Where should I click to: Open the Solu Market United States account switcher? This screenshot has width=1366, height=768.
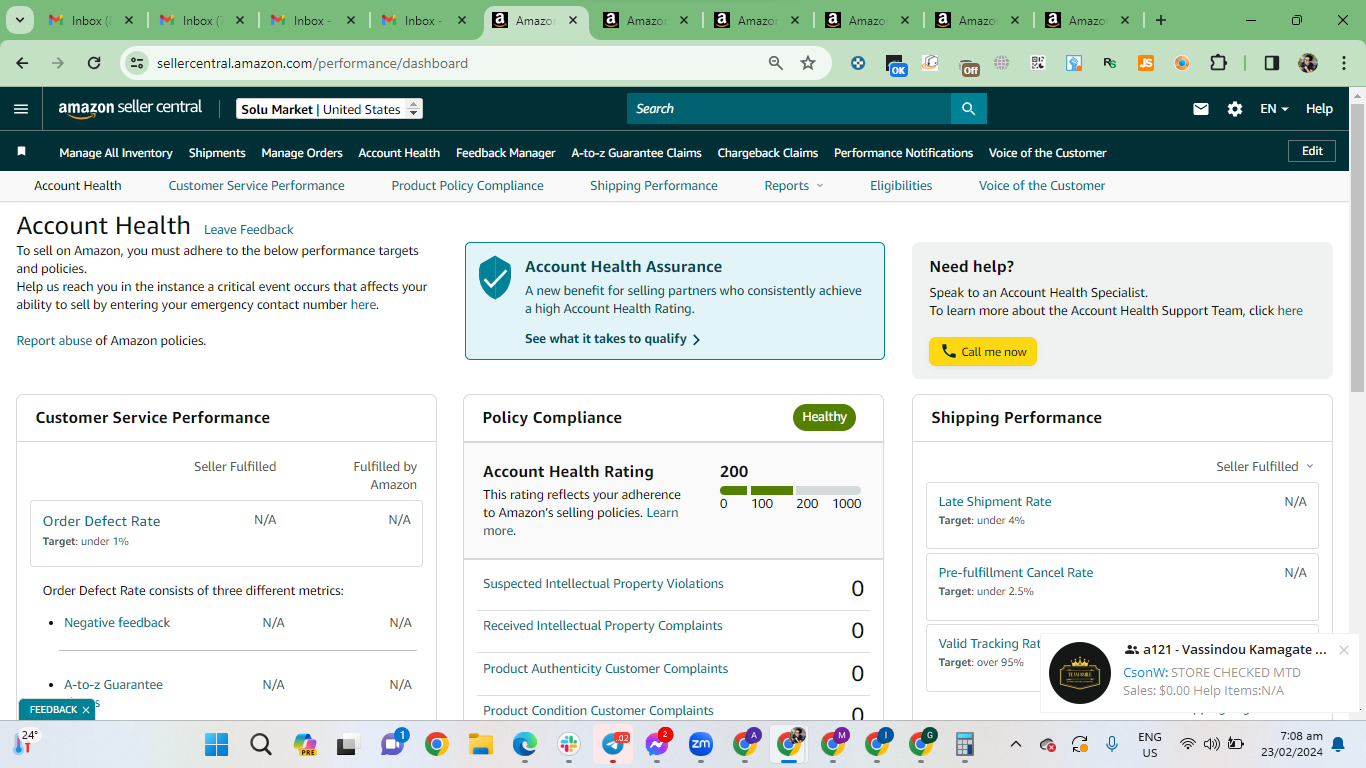[329, 109]
